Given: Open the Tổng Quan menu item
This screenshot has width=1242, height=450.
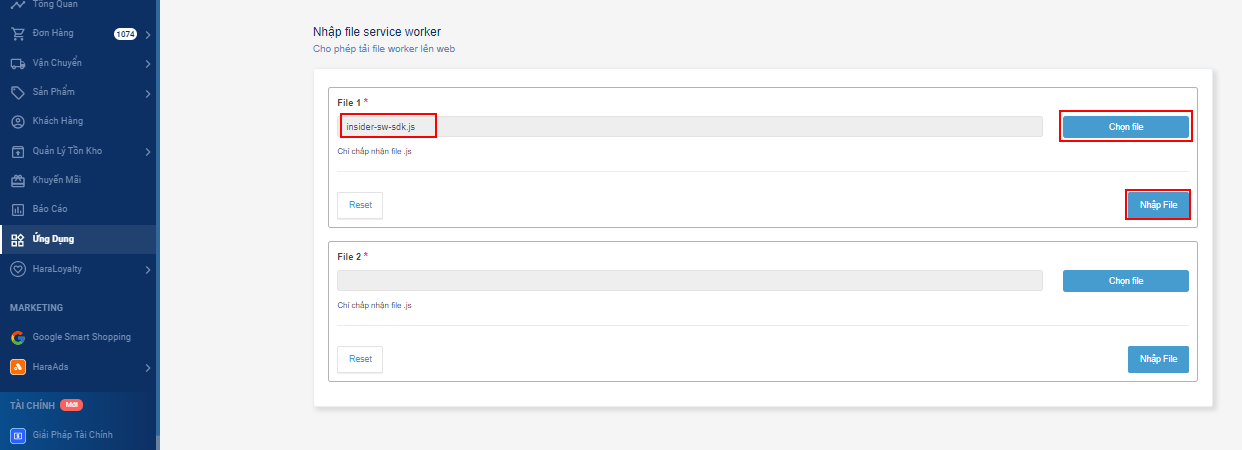Looking at the screenshot, I should pos(55,5).
